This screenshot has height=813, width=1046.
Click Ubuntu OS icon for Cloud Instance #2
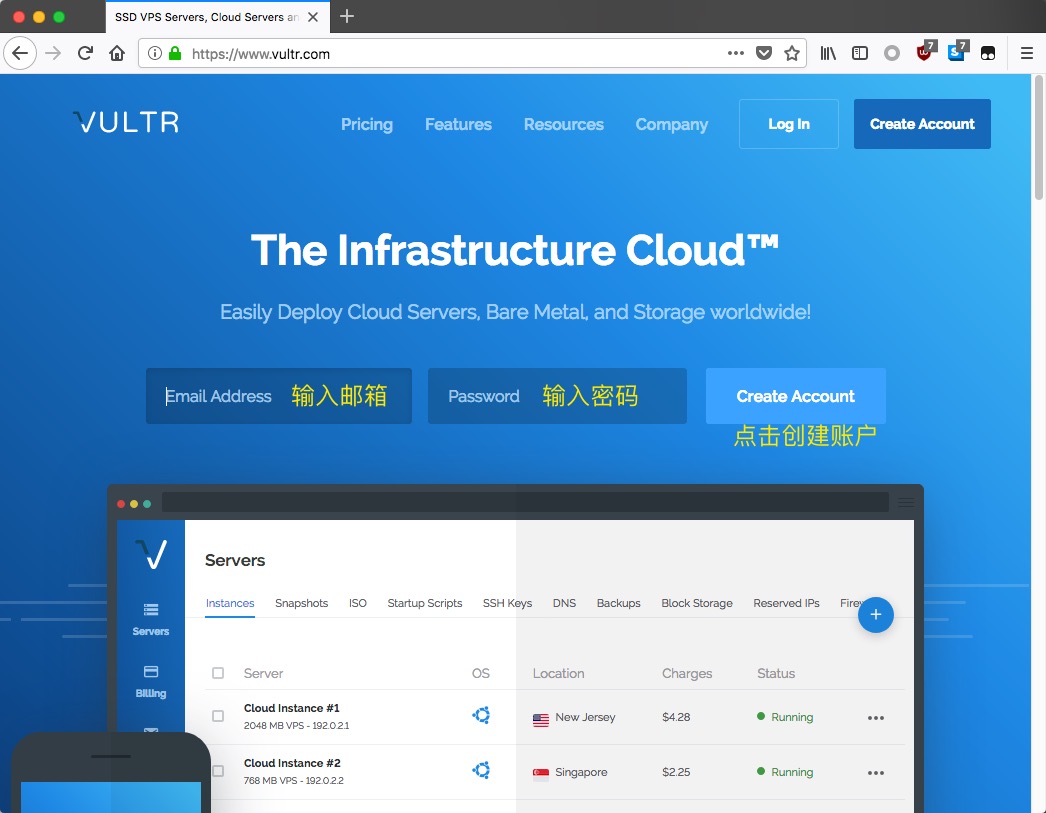(x=481, y=770)
